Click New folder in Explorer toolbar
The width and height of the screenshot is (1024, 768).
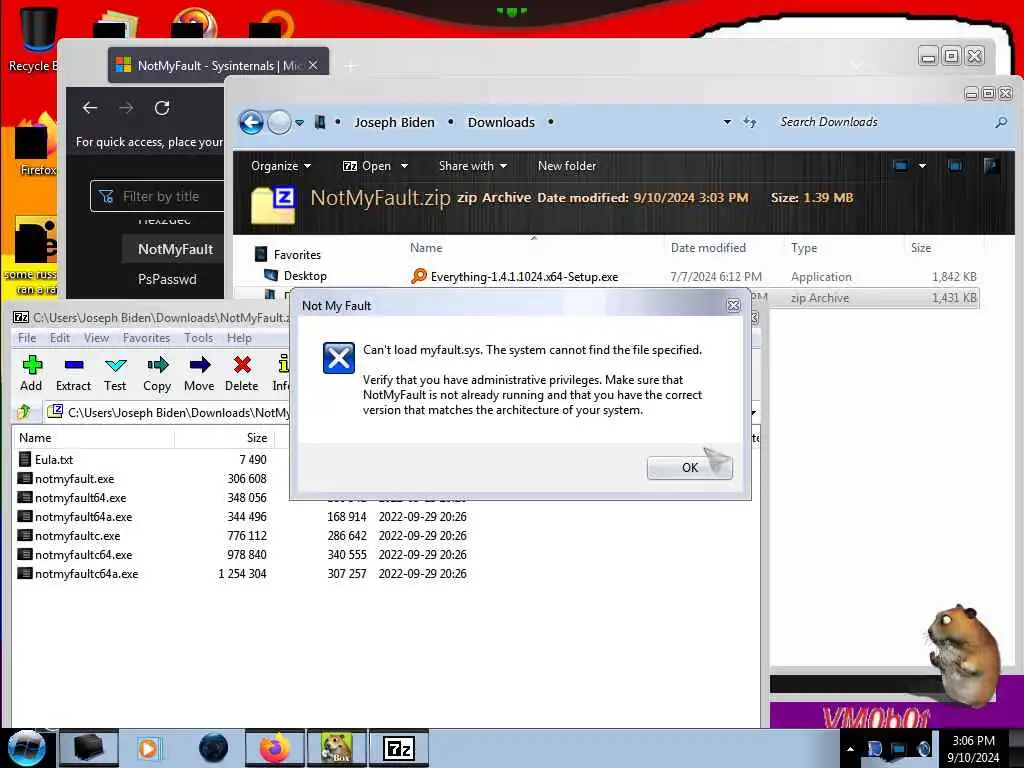click(567, 166)
